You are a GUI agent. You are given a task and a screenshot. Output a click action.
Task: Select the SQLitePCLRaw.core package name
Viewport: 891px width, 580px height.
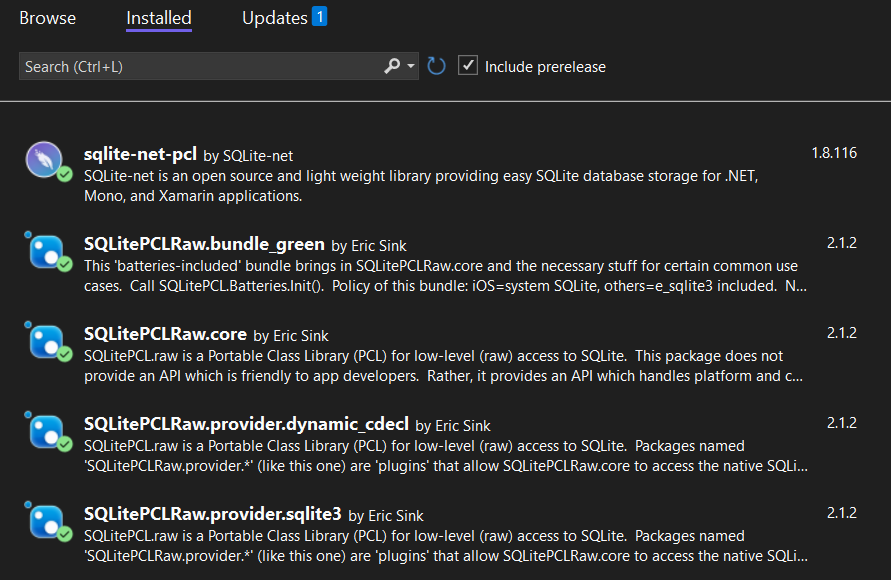(165, 334)
